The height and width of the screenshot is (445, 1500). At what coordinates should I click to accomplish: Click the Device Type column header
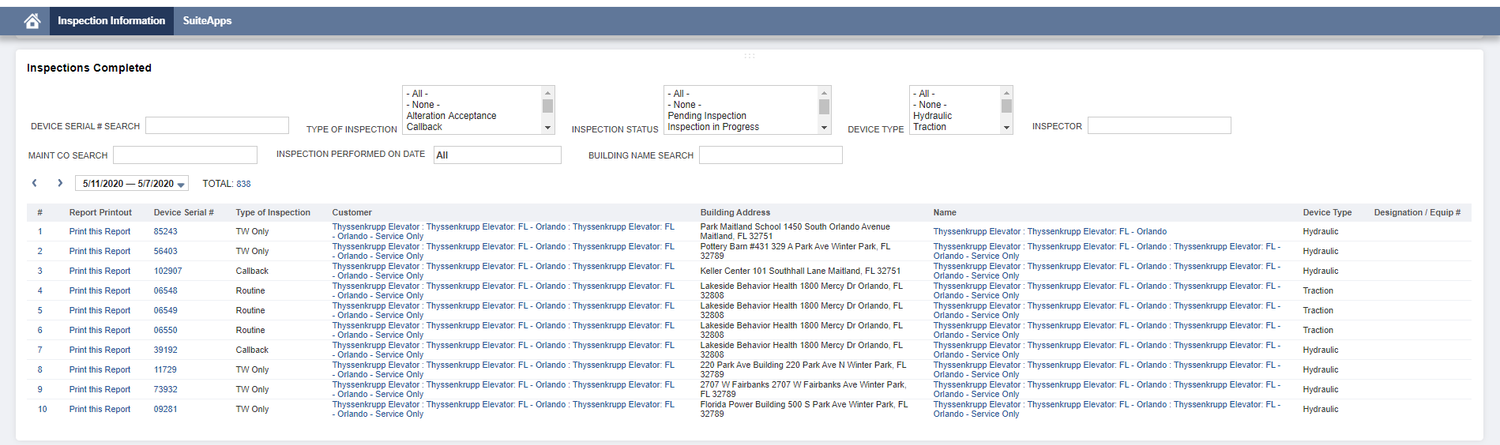pyautogui.click(x=1327, y=213)
